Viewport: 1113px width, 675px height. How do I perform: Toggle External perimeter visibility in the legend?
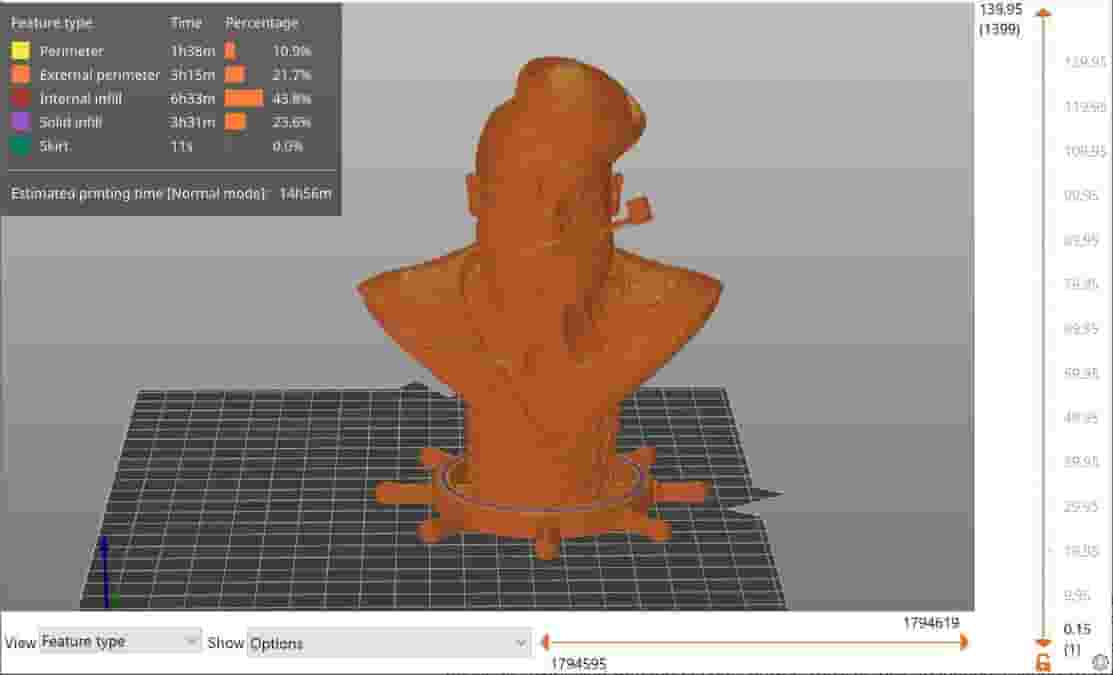(19, 74)
